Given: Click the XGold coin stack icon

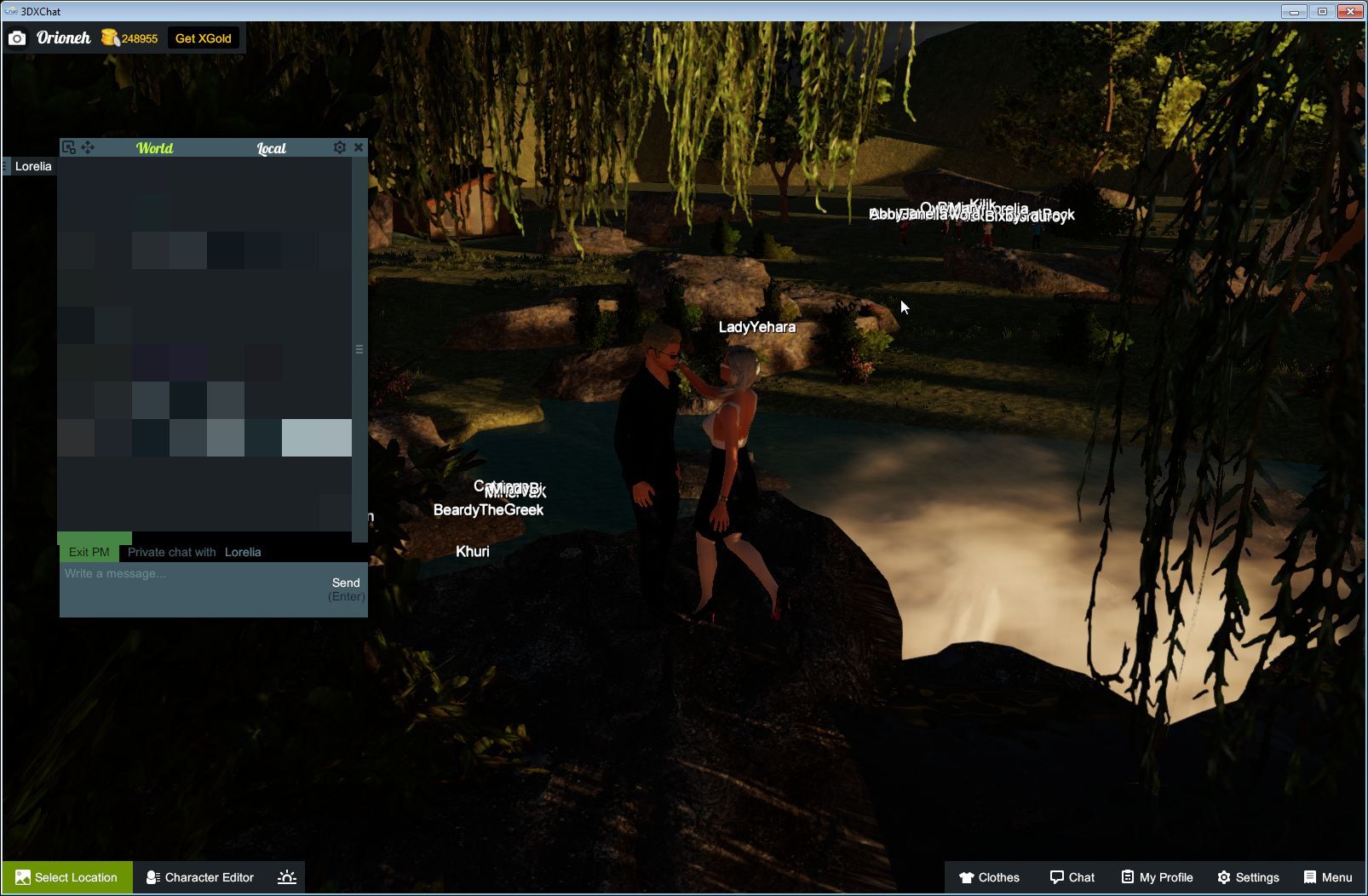Looking at the screenshot, I should [x=110, y=37].
